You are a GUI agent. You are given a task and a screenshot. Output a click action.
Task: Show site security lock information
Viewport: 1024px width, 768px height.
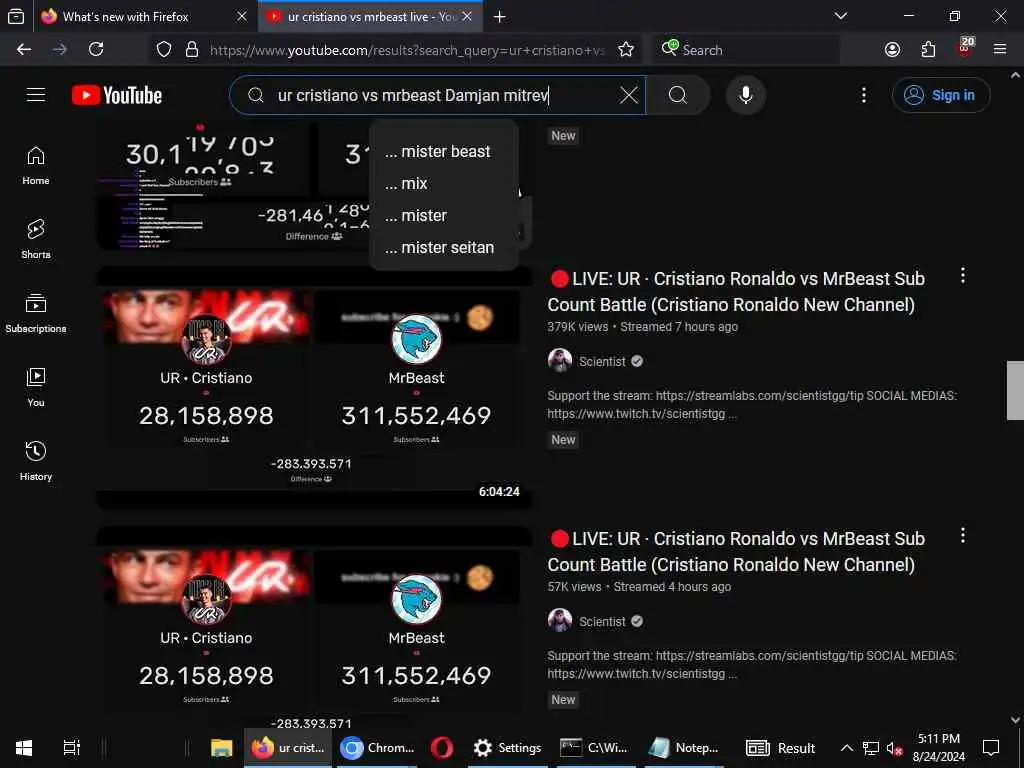click(192, 50)
